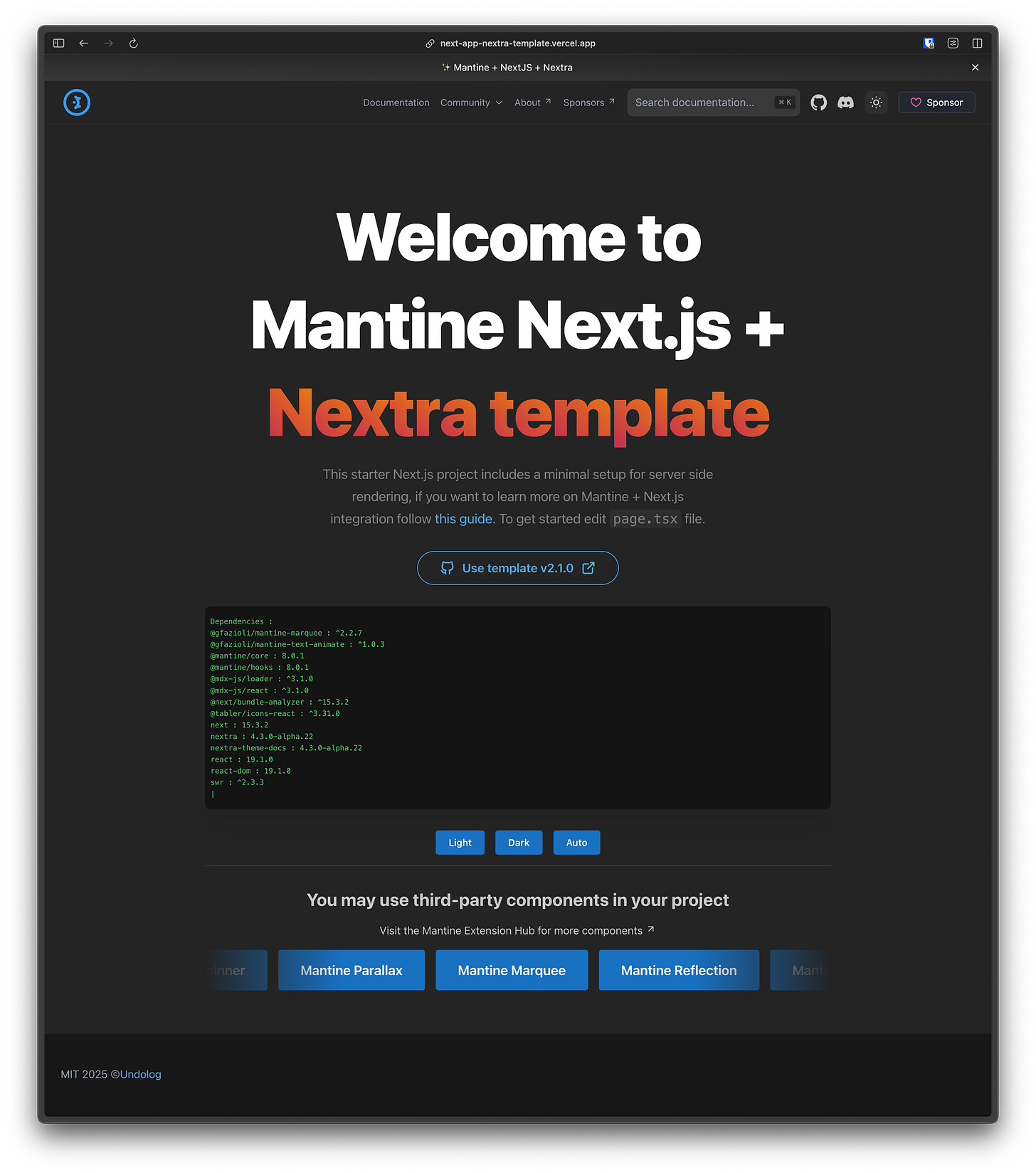Viewport: 1036px width, 1173px height.
Task: Click the Community chevron arrow
Action: pyautogui.click(x=499, y=103)
